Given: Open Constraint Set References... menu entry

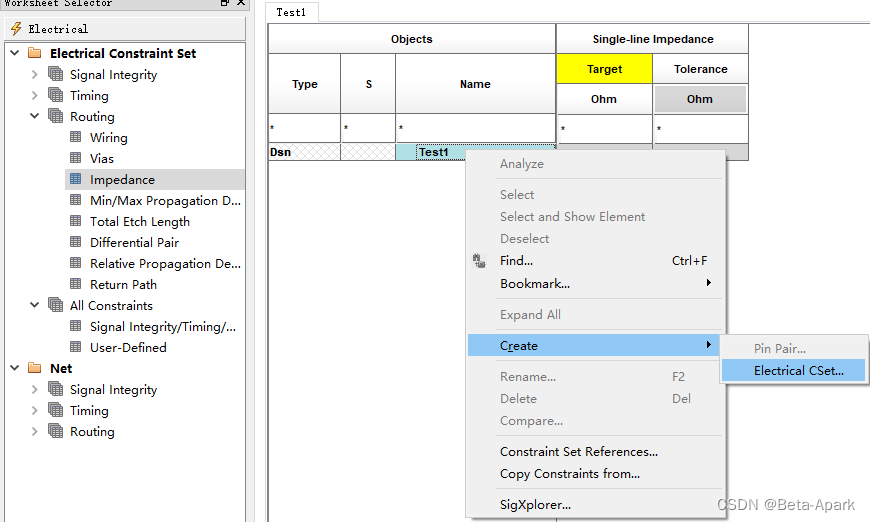Looking at the screenshot, I should (x=578, y=452).
